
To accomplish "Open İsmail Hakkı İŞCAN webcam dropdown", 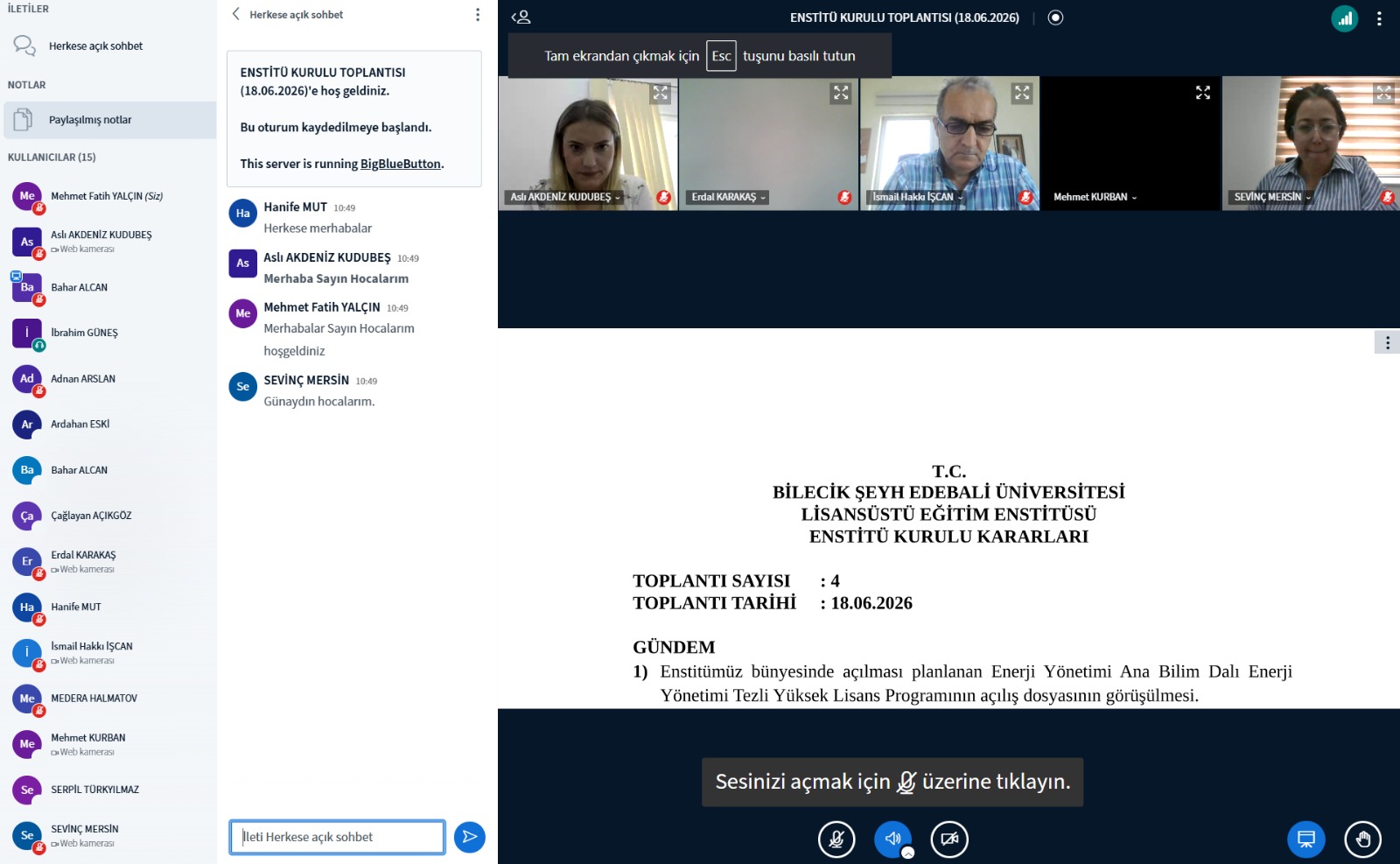I will click(917, 197).
